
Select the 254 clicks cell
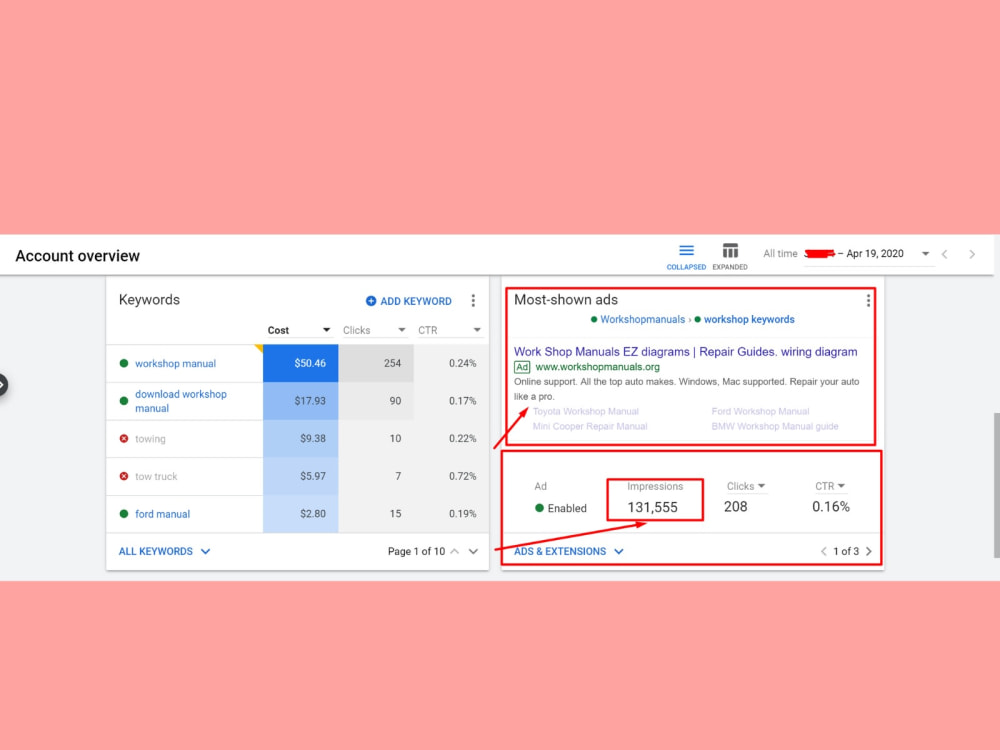point(376,364)
